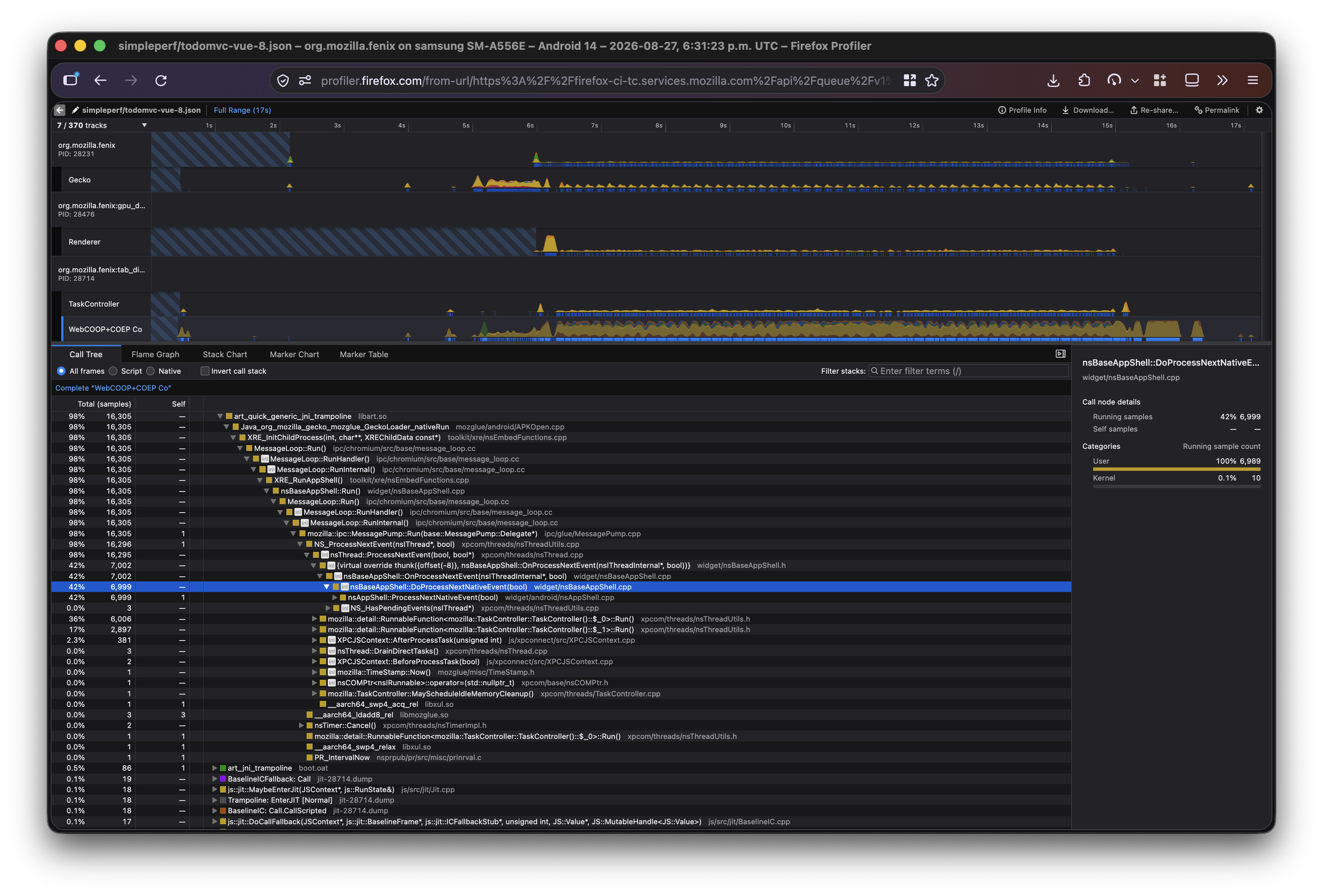Open the Permalink button
This screenshot has height=896, width=1323.
click(x=1217, y=110)
